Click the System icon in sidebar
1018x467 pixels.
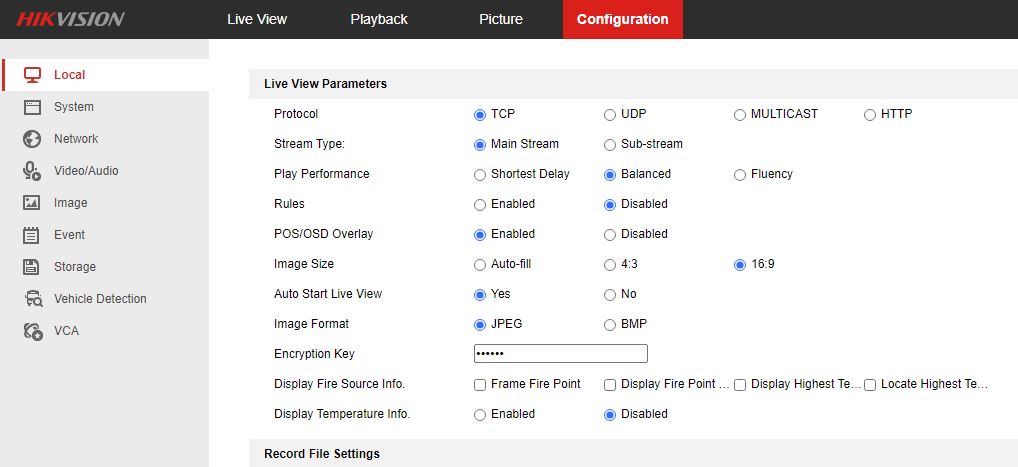[32, 107]
